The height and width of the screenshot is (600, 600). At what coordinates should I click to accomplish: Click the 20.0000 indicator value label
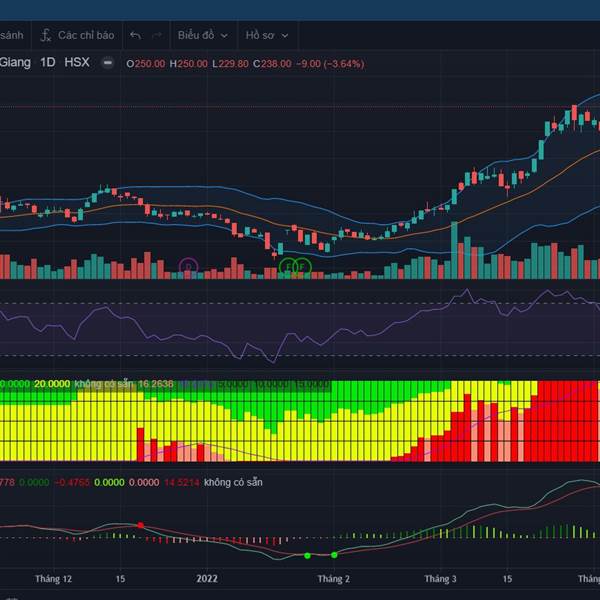click(52, 384)
